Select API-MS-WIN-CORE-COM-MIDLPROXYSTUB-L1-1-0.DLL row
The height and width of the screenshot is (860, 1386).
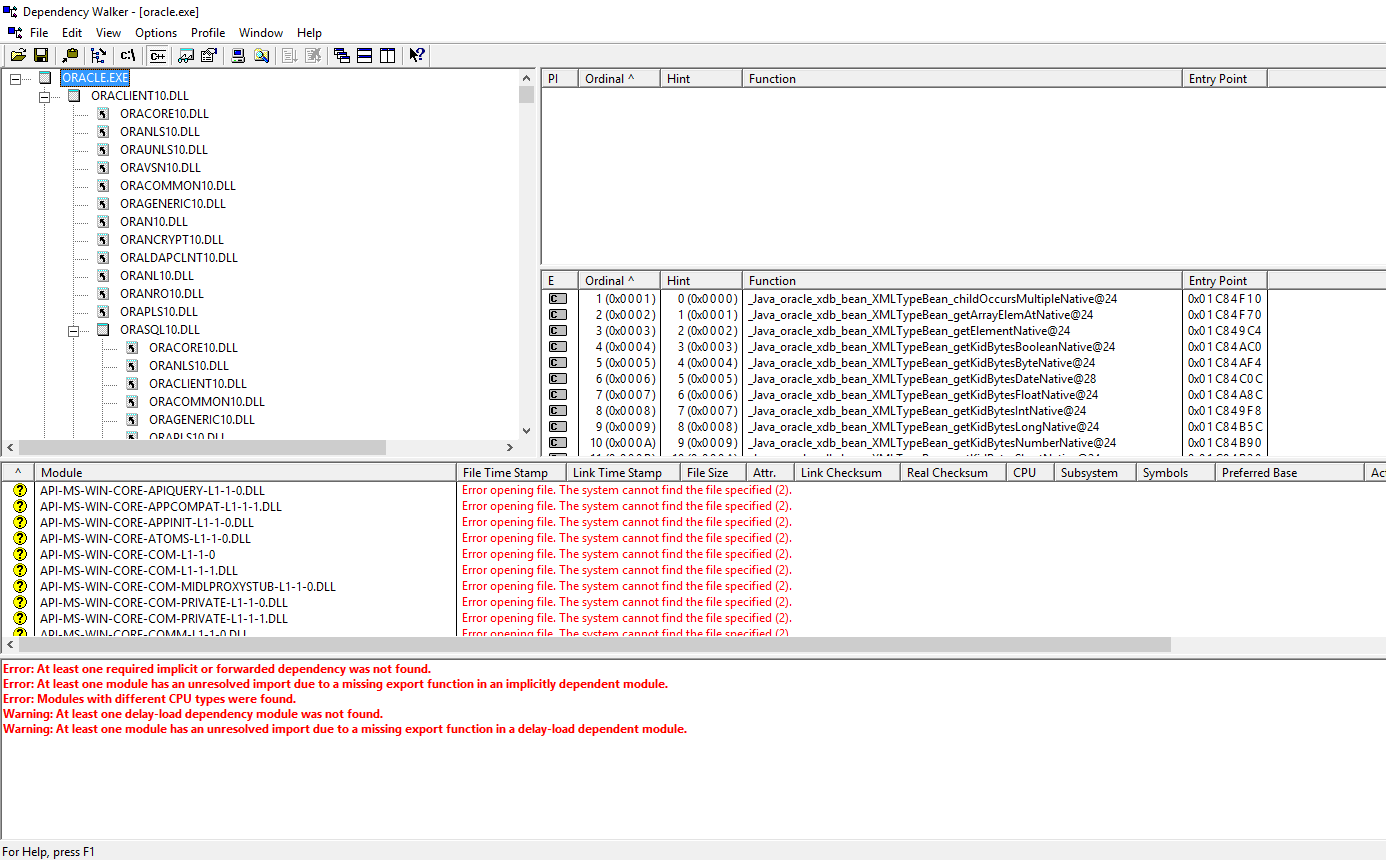pos(188,587)
